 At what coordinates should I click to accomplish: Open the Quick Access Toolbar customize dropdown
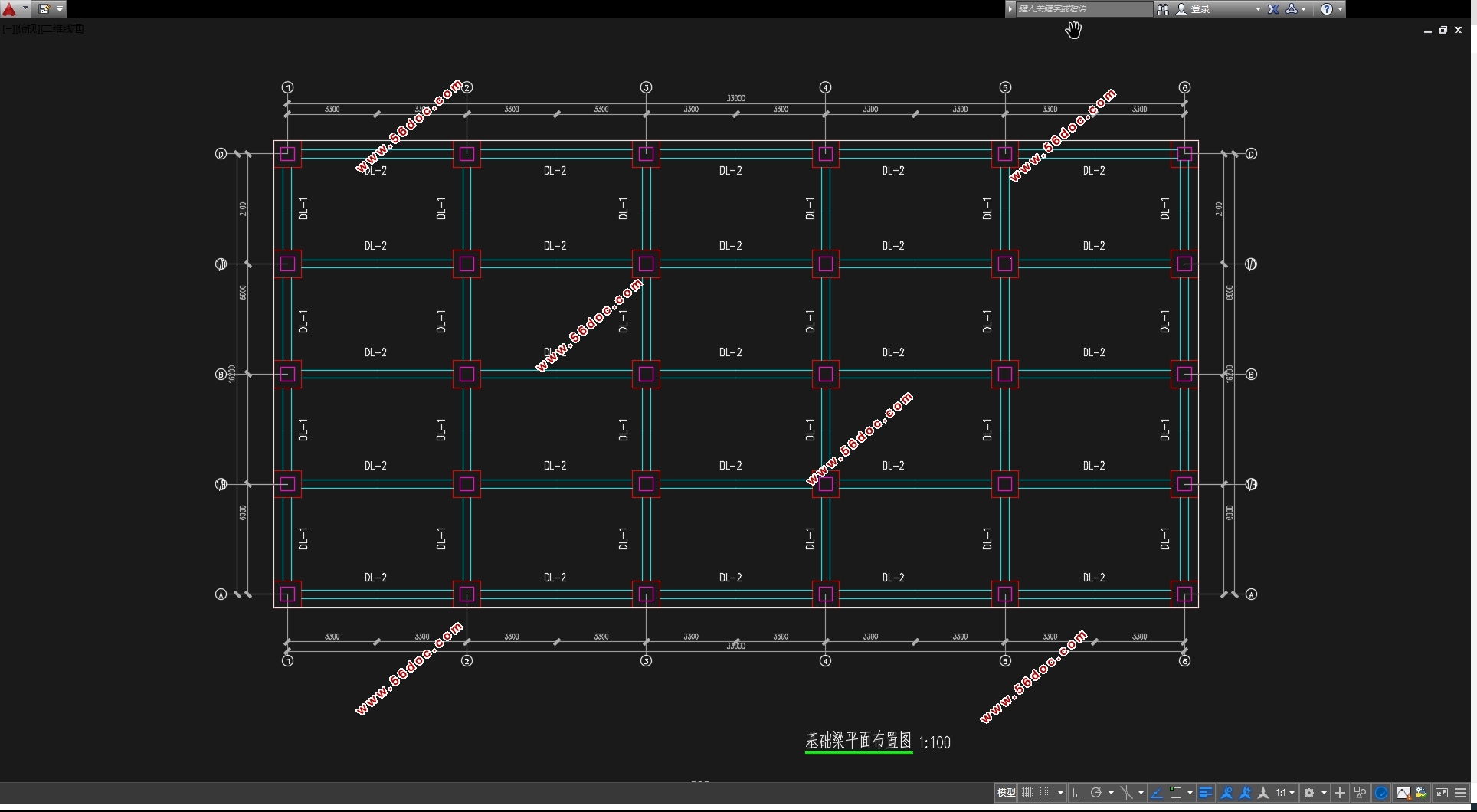[x=60, y=9]
